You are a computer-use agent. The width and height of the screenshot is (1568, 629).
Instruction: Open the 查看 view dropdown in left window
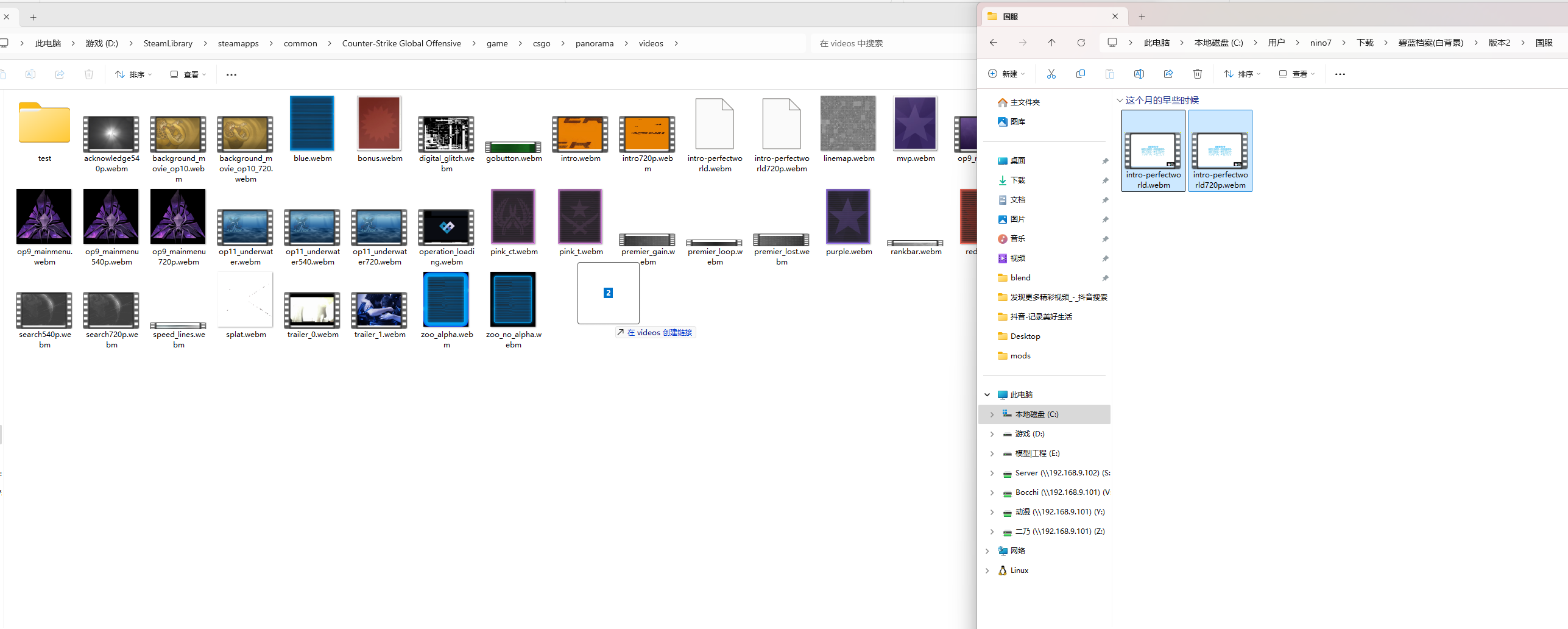coord(188,74)
